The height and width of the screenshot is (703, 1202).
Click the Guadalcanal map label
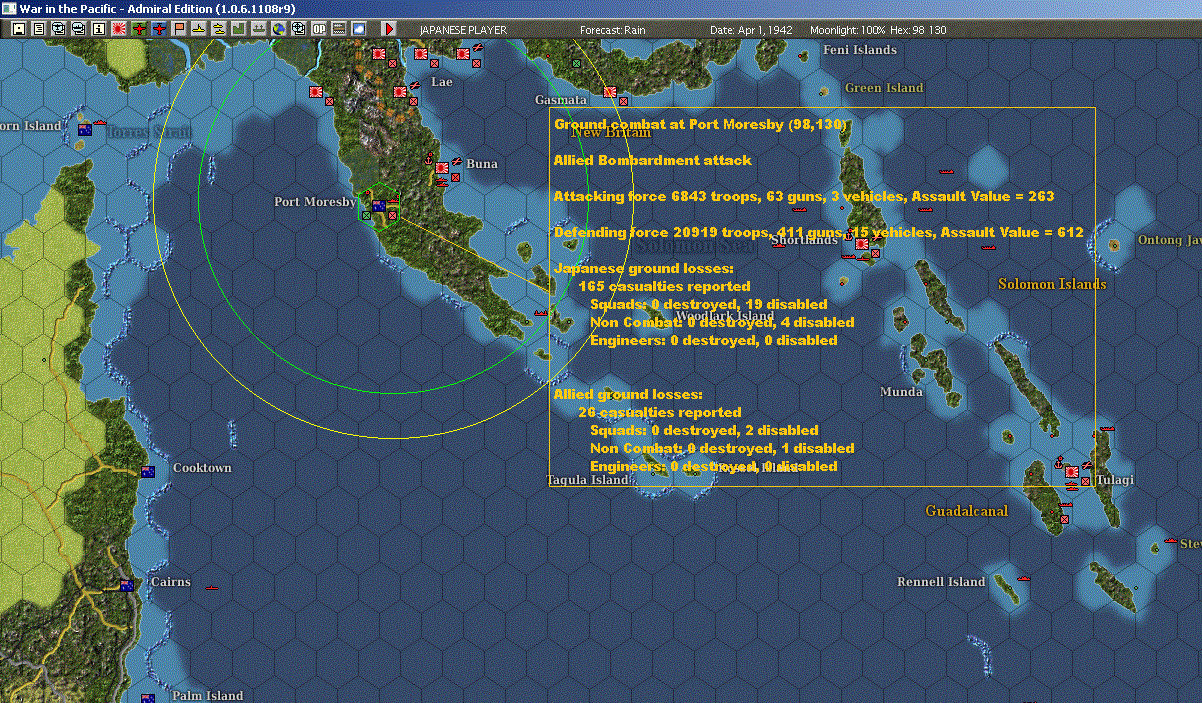tap(966, 511)
